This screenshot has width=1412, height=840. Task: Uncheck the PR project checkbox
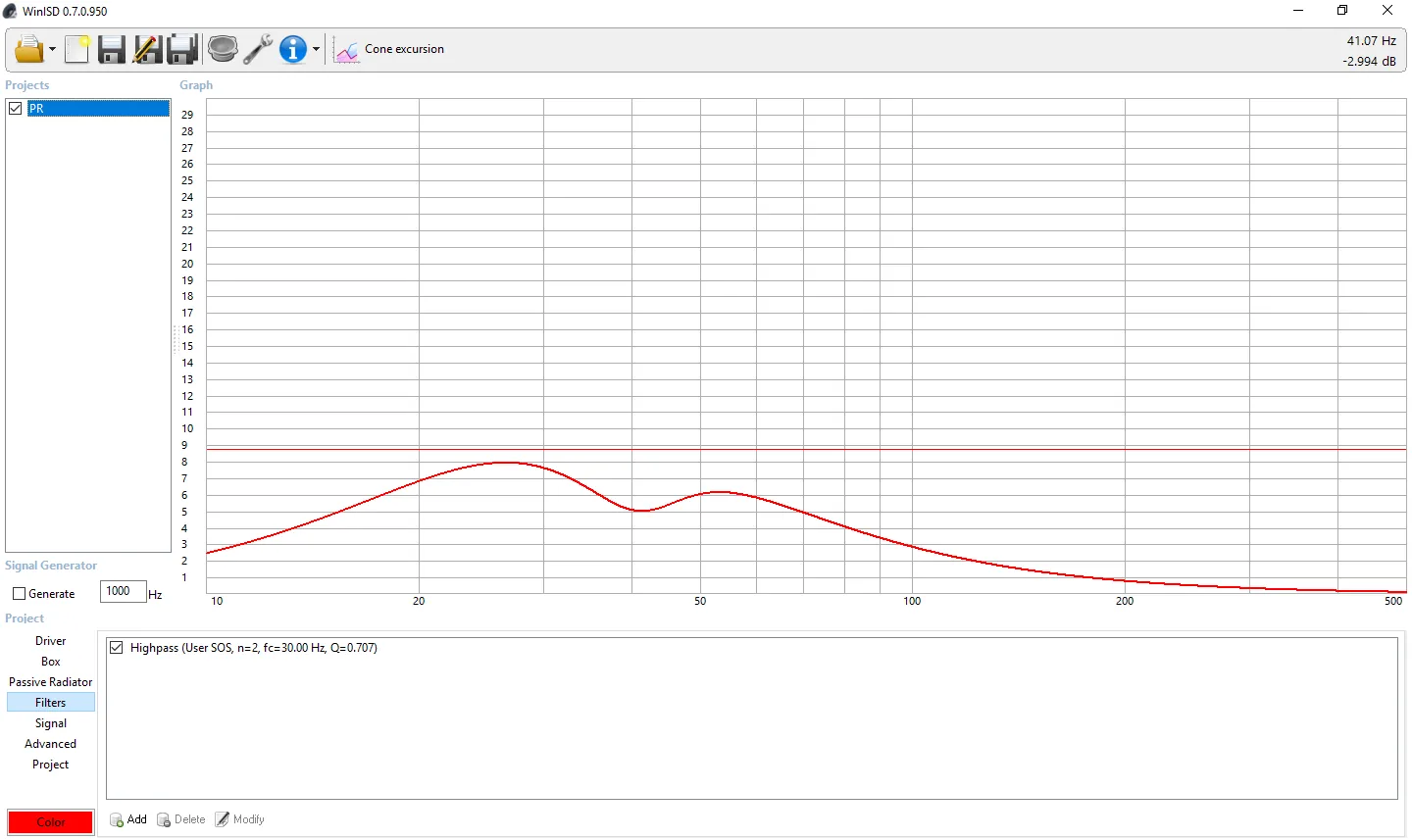pyautogui.click(x=16, y=108)
